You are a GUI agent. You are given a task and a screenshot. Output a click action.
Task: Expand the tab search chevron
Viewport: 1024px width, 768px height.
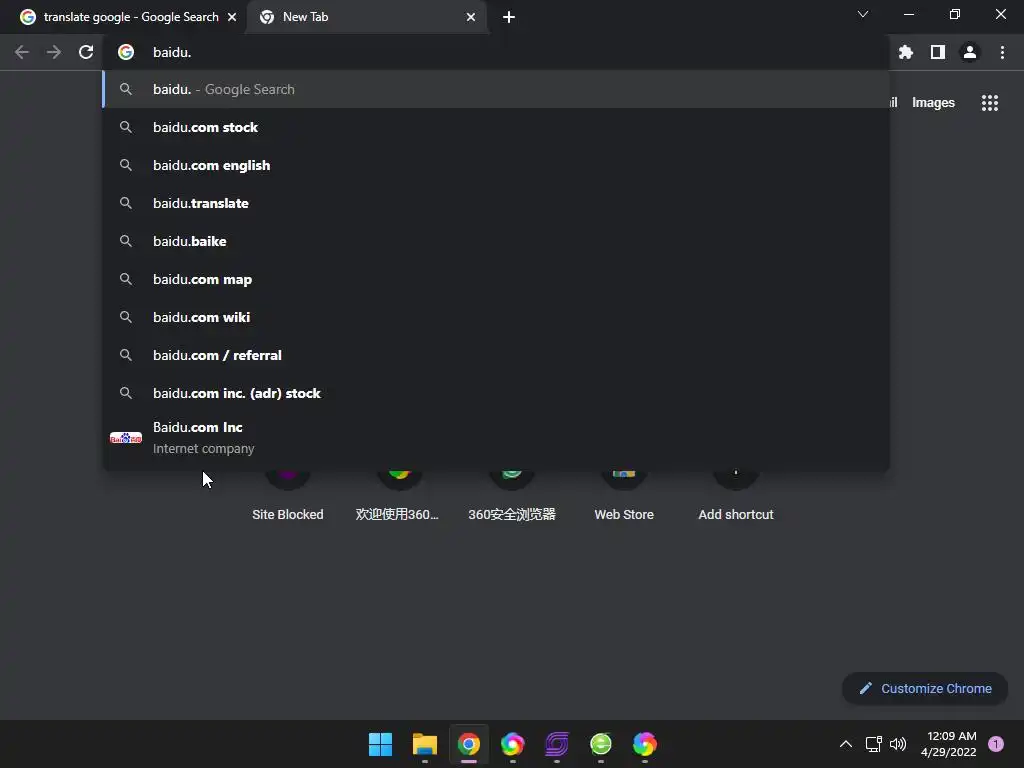click(863, 14)
